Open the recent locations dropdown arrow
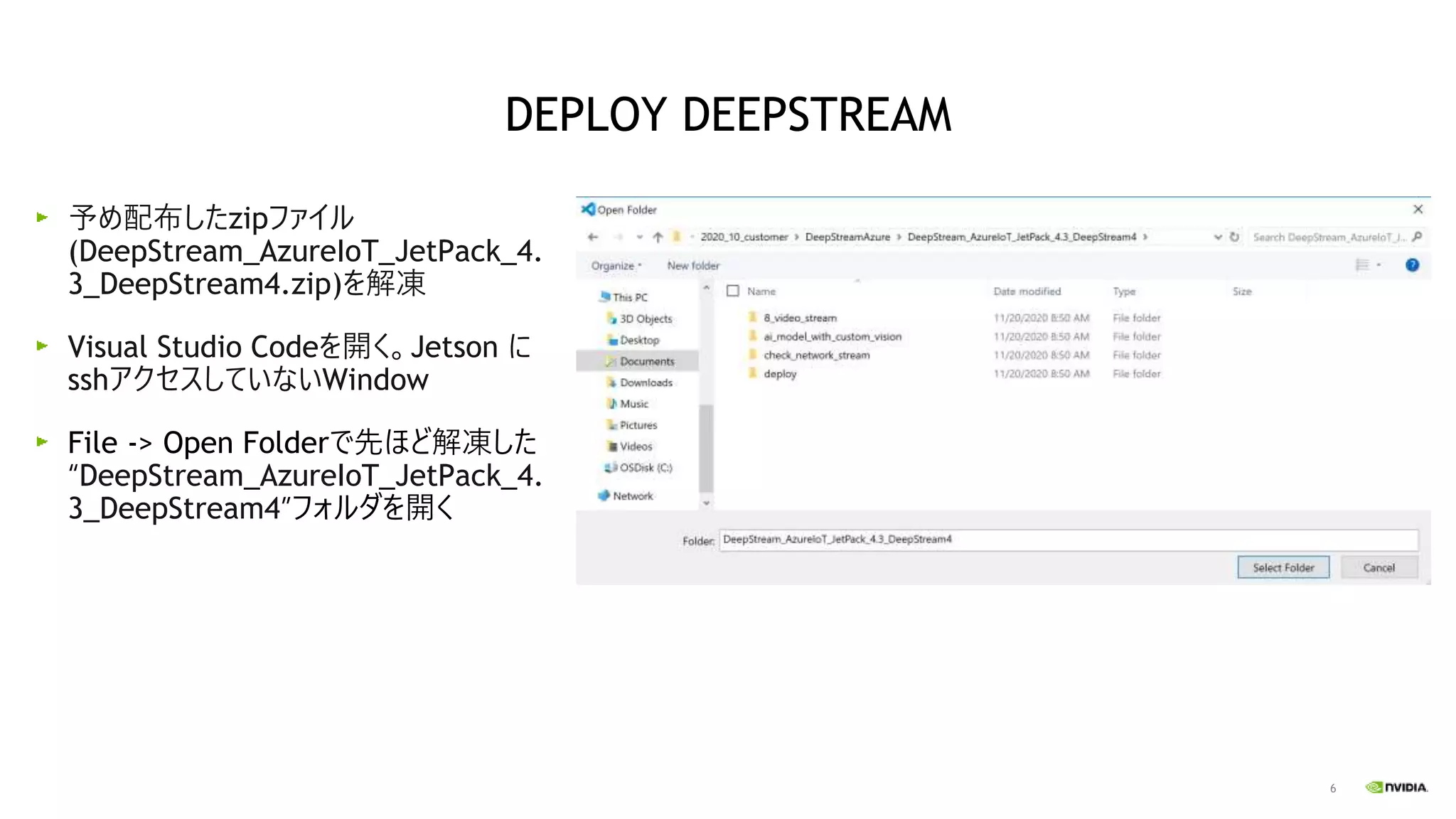Viewport: 1456px width, 819px height. 639,237
